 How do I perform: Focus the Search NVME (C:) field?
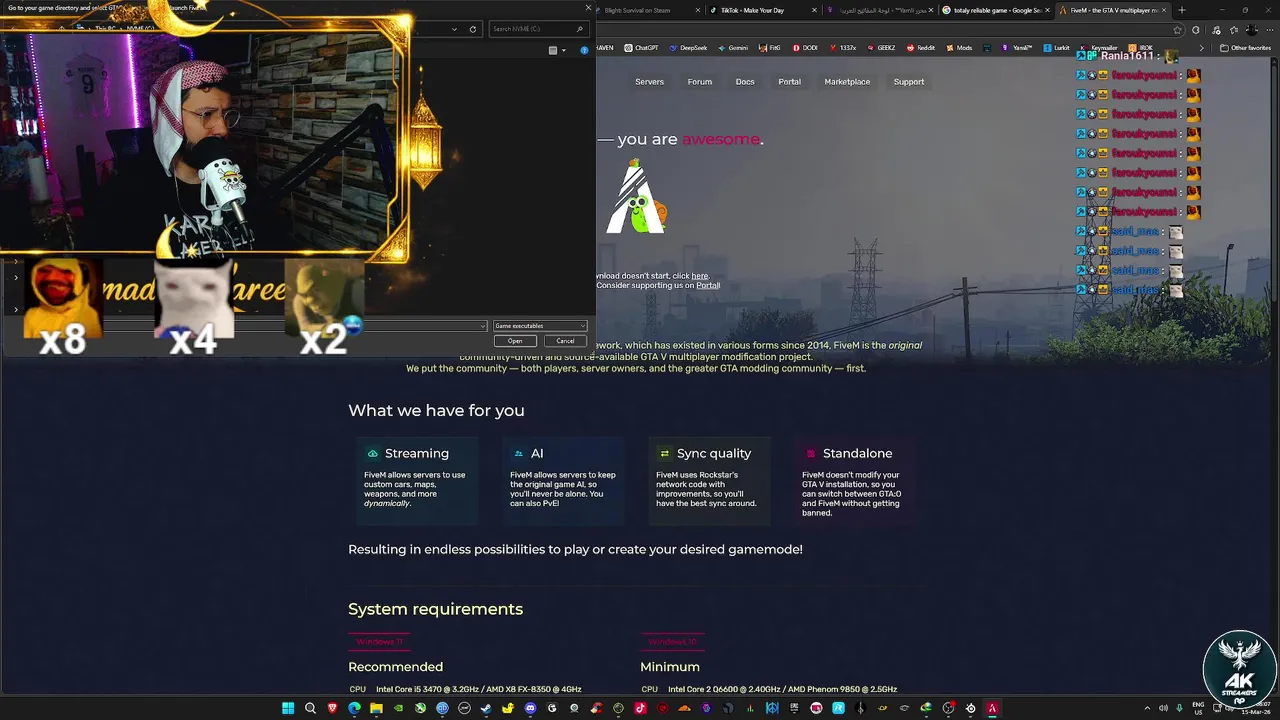[537, 29]
